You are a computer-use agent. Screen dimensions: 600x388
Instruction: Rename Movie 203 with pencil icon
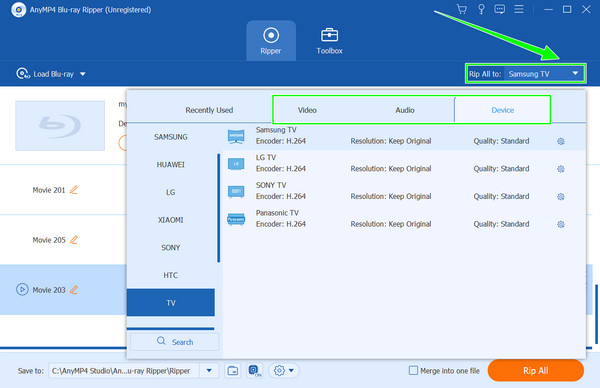pos(74,290)
